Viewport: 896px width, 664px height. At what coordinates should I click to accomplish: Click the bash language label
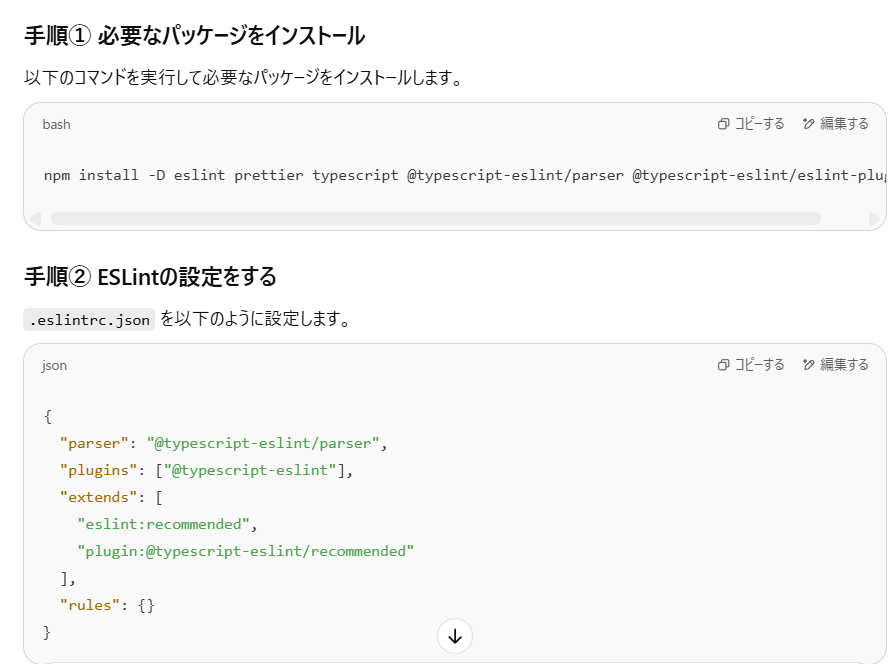coord(56,125)
